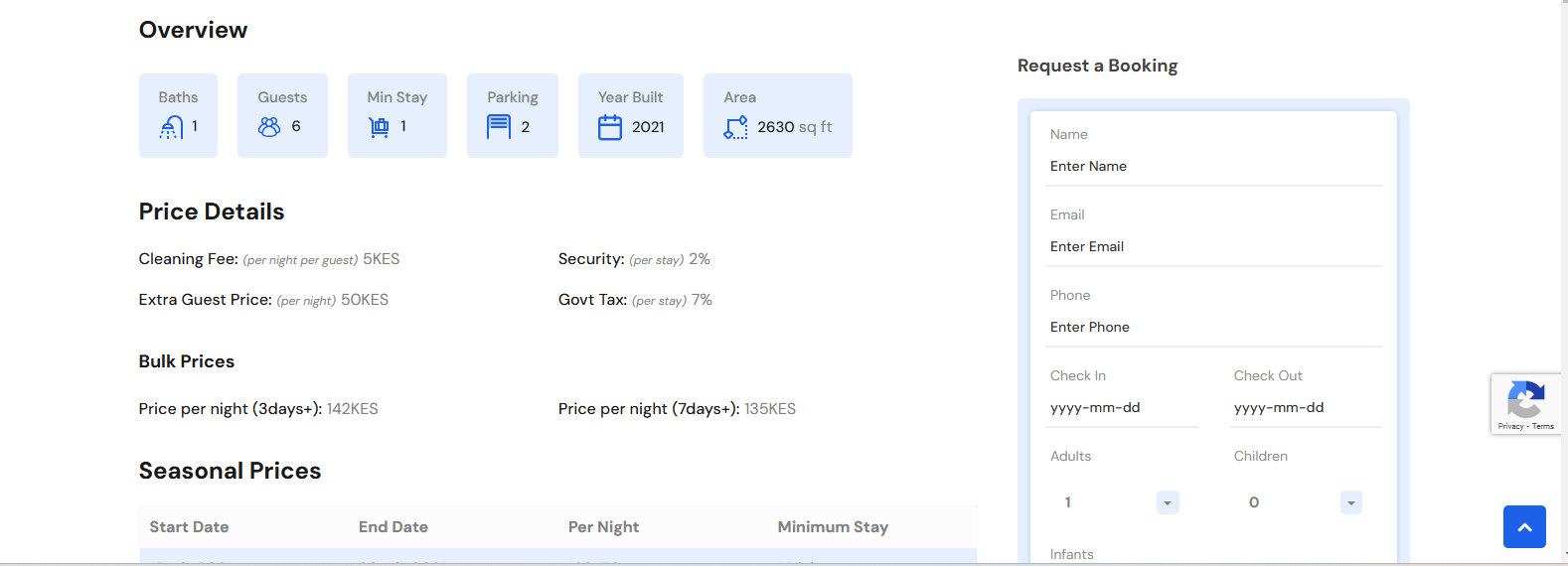Open the reCAPTCHA Privacy link
This screenshot has width=1568, height=566.
1510,426
